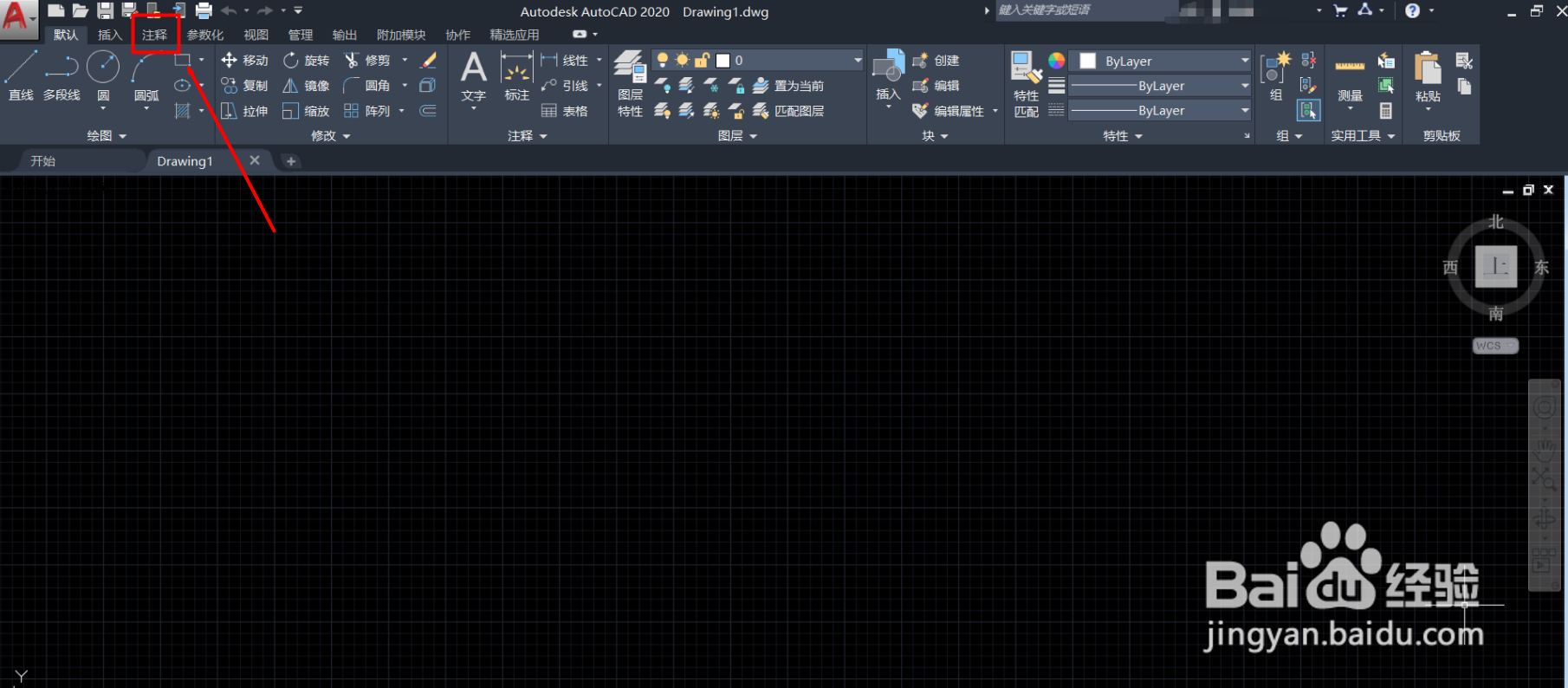Open the layer selection dropdown
This screenshot has width=1568, height=688.
[858, 60]
